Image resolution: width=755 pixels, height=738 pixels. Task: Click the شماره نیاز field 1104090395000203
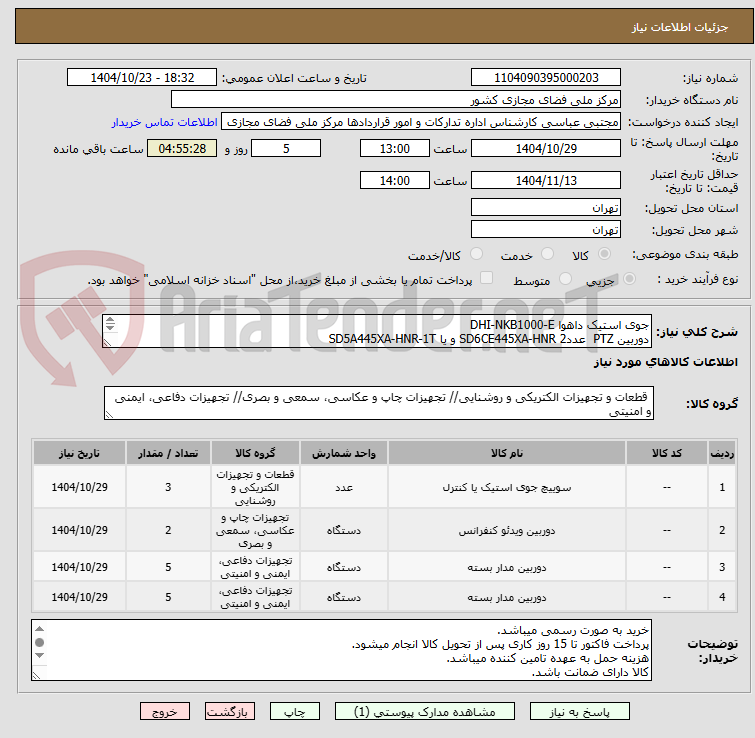coord(546,78)
